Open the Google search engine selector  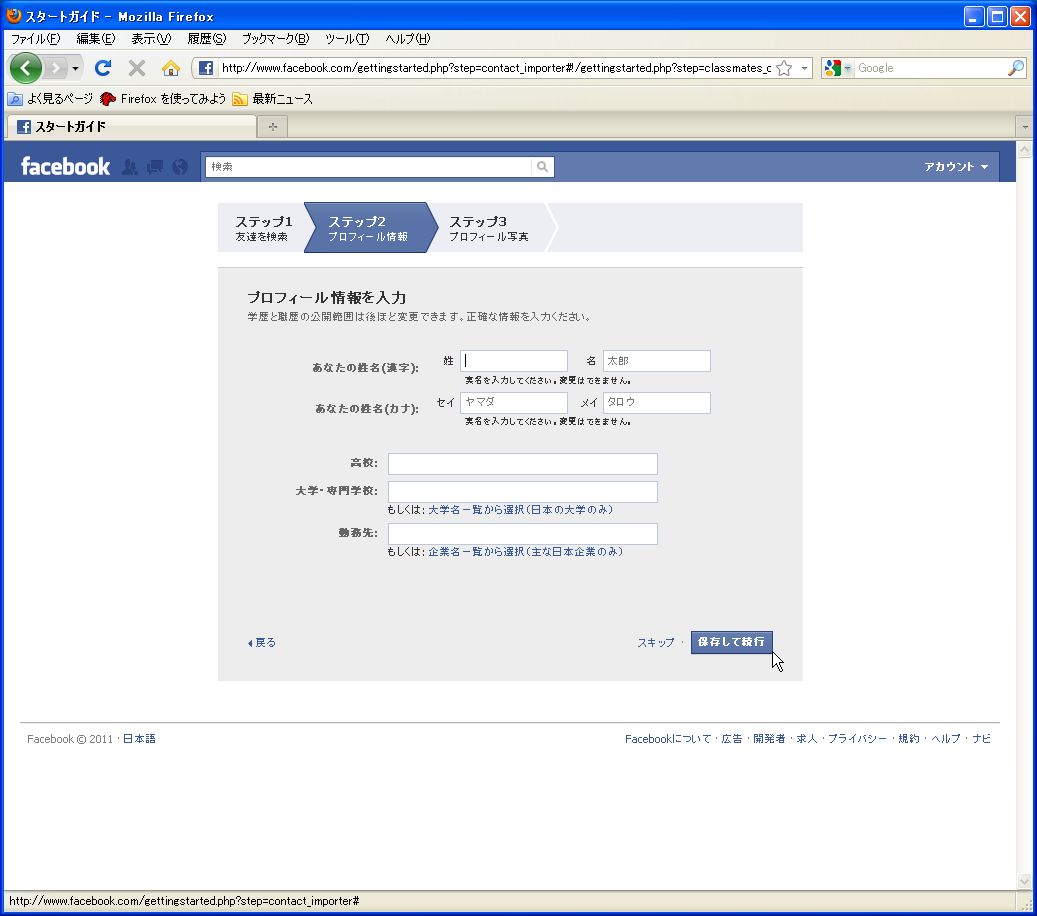point(837,68)
